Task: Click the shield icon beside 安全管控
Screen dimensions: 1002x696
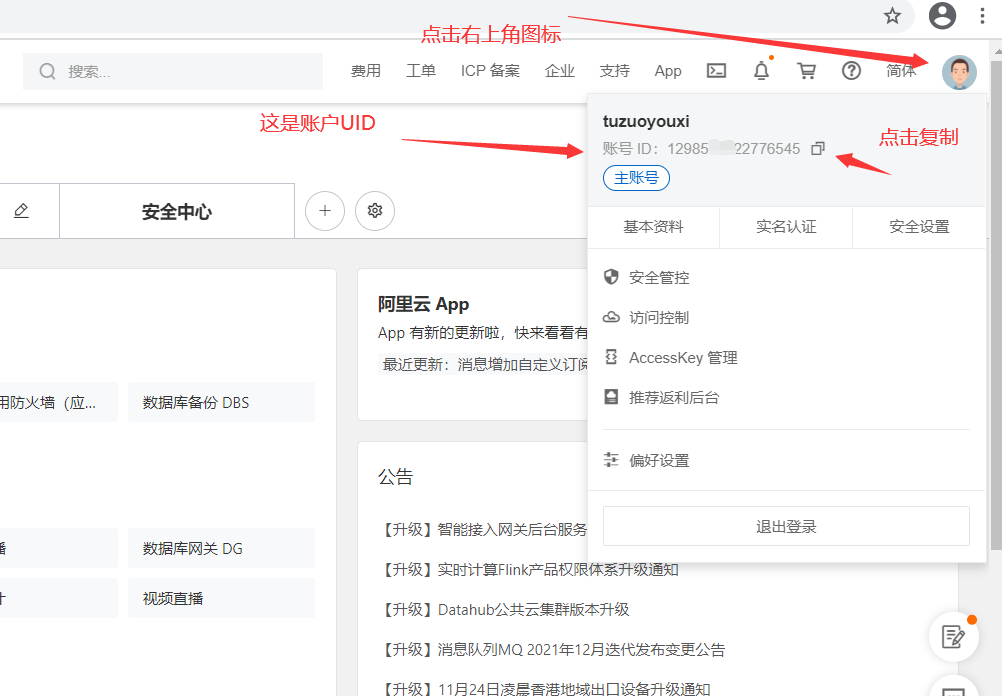Action: (x=611, y=277)
